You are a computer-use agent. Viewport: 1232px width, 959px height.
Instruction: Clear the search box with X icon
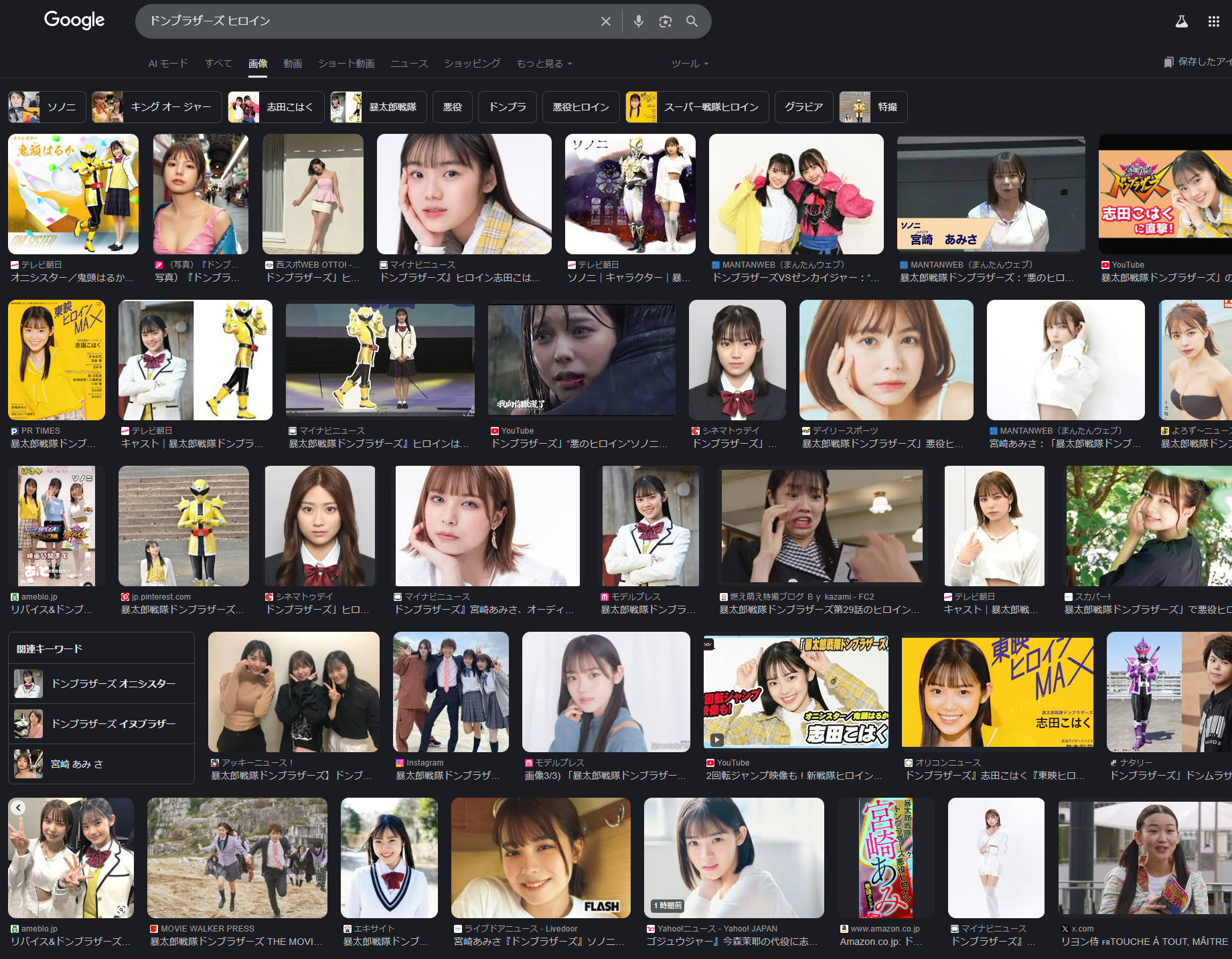606,21
